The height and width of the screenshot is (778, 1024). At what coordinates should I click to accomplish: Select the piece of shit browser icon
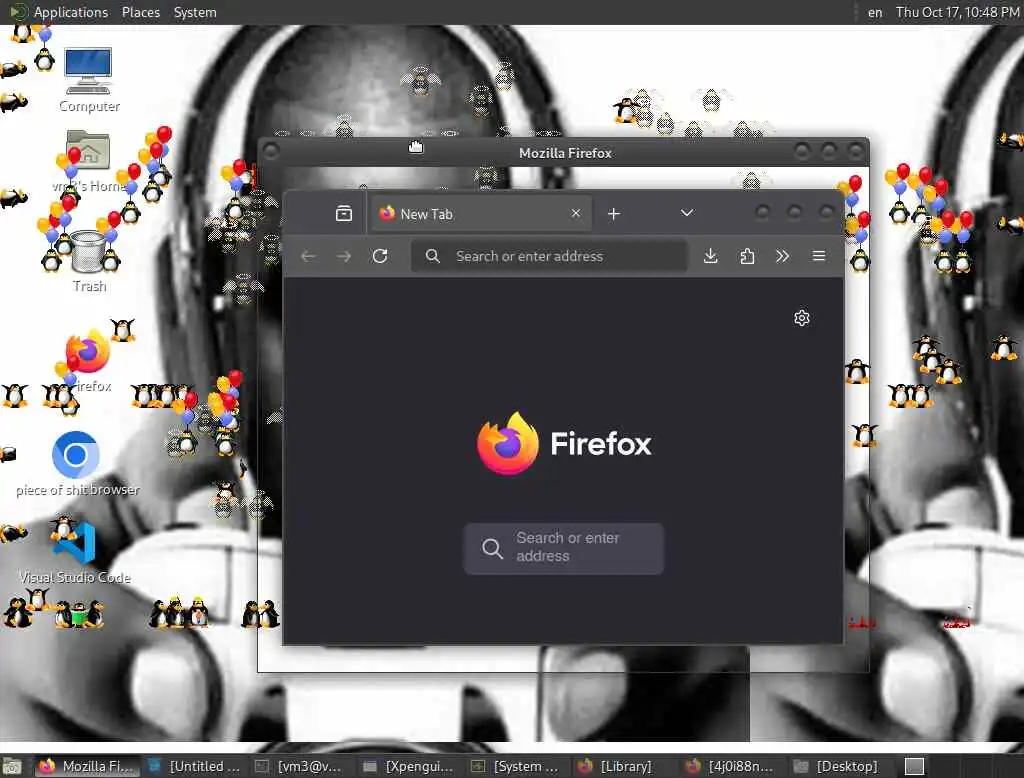76,464
